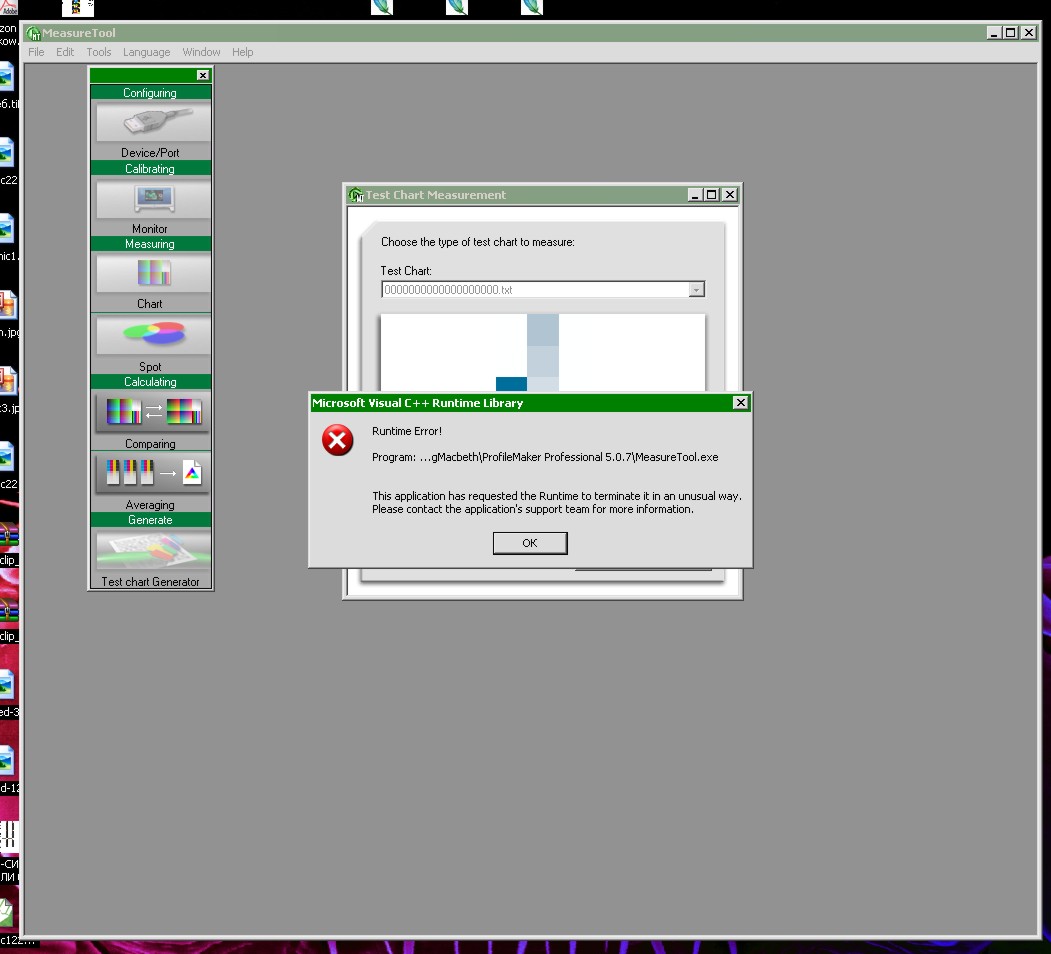The width and height of the screenshot is (1051, 954).
Task: Click the MeasureTool title bar app icon
Action: [34, 33]
